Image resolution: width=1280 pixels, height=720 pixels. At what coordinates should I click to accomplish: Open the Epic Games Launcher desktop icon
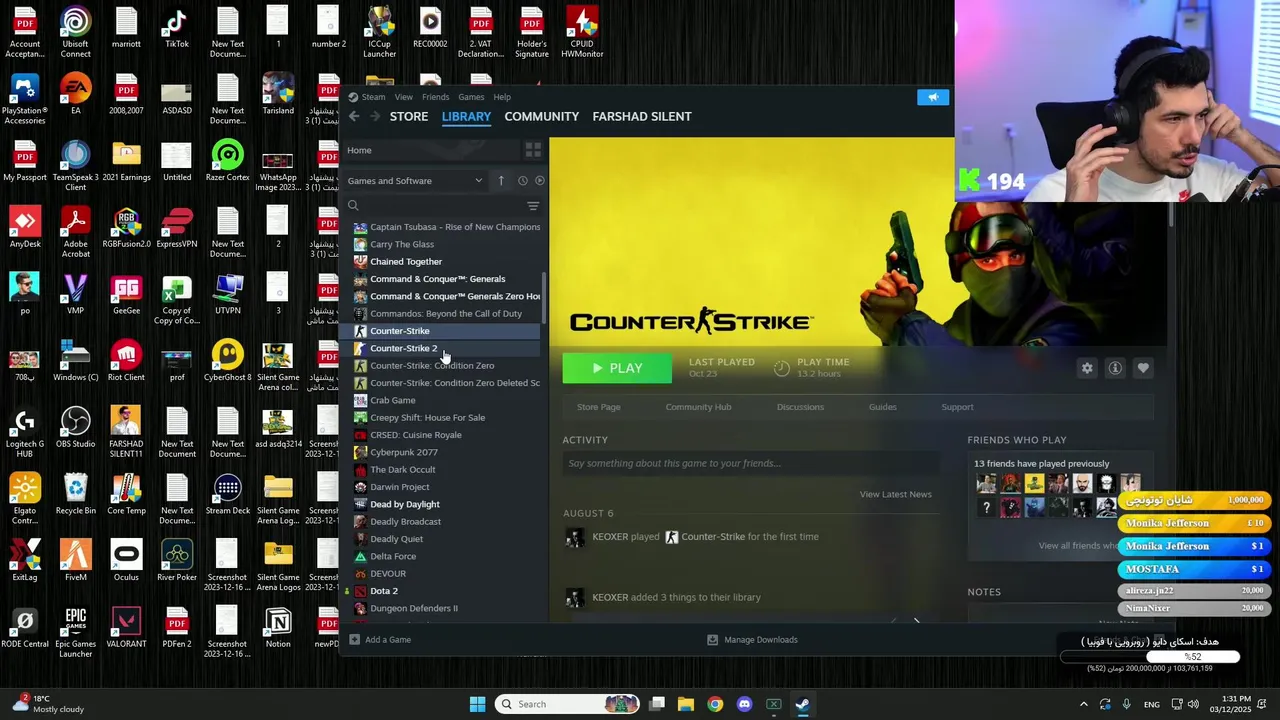tap(75, 632)
